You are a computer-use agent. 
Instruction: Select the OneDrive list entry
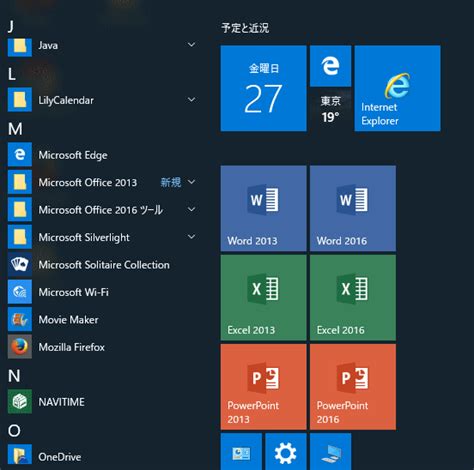coord(103,456)
